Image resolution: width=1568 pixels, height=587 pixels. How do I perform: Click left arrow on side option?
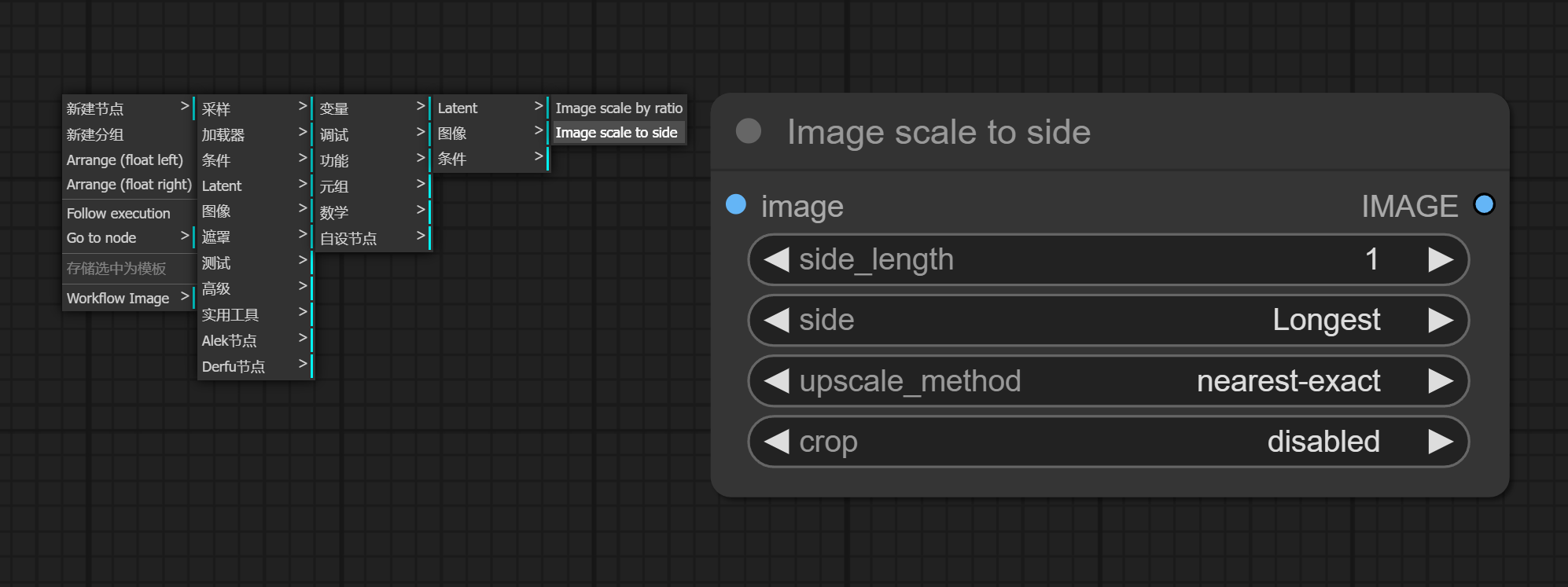776,320
